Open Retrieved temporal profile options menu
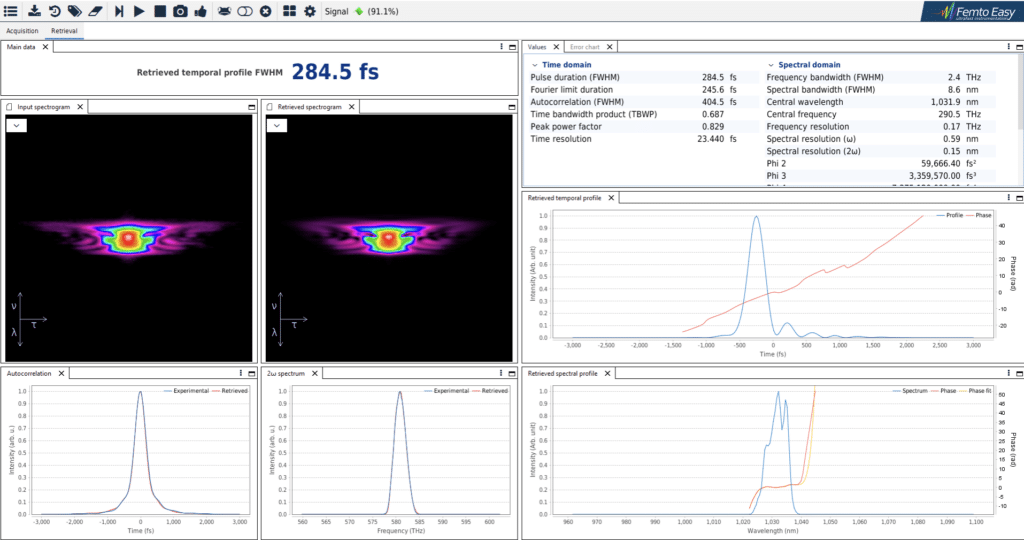Image resolution: width=1024 pixels, height=540 pixels. click(x=1009, y=198)
